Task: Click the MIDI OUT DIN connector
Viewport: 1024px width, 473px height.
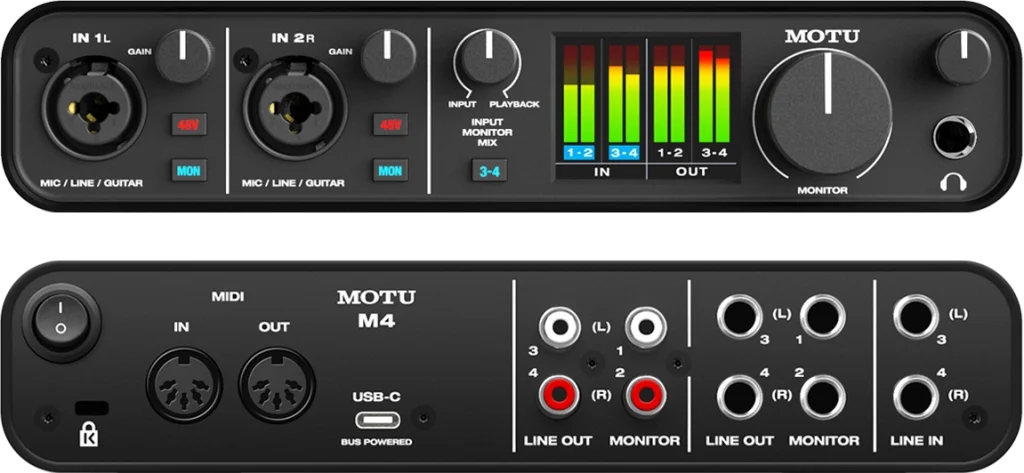Action: tap(276, 385)
